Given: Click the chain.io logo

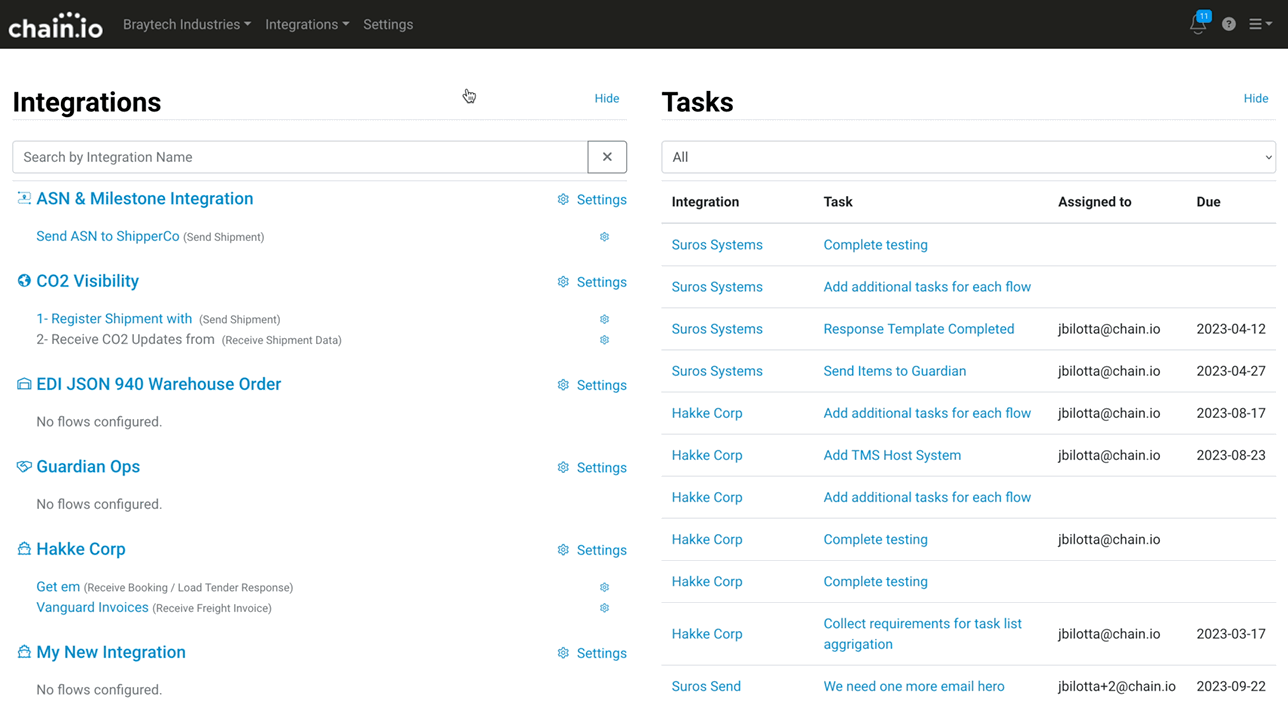Looking at the screenshot, I should [x=56, y=25].
